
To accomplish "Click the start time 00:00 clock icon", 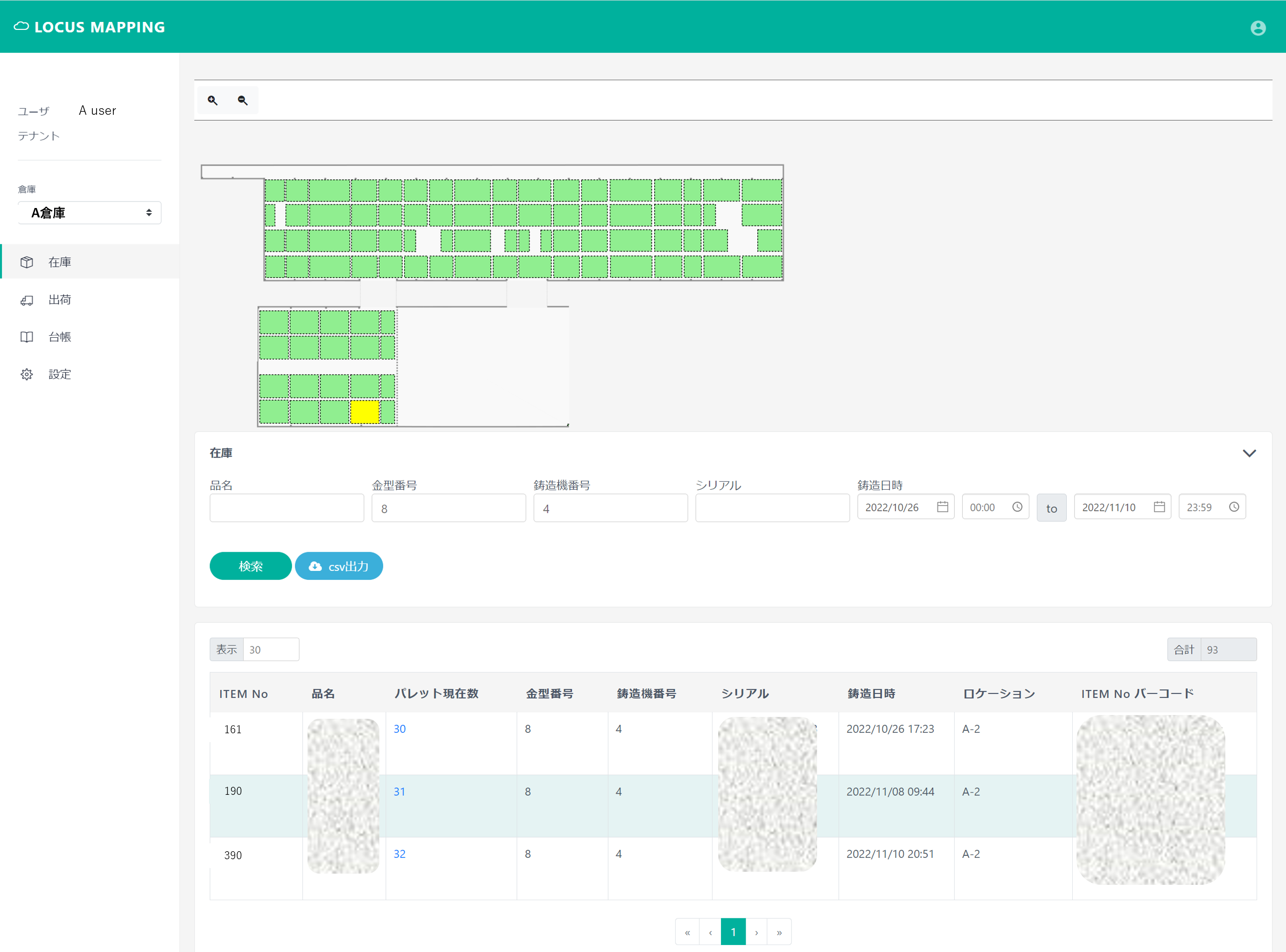I will coord(1017,507).
